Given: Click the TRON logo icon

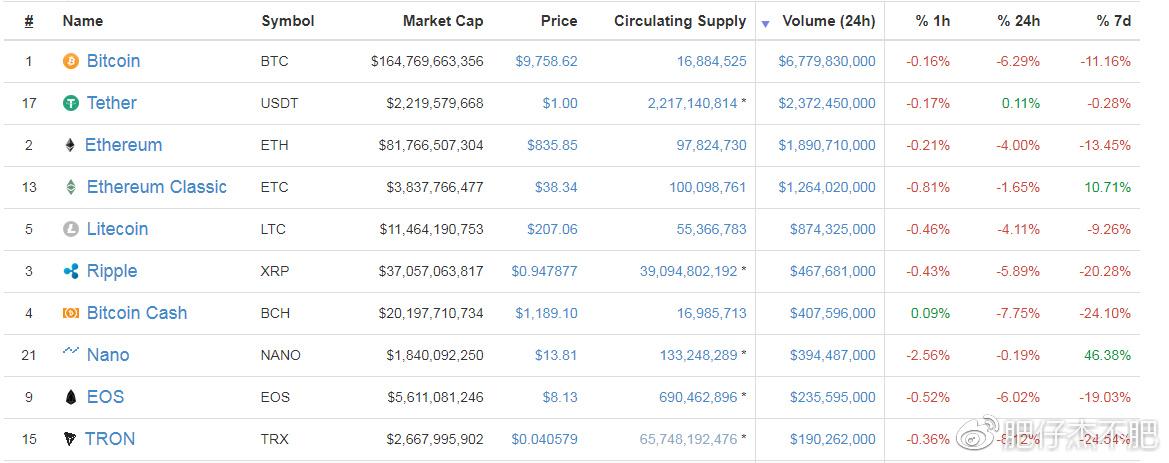Looking at the screenshot, I should coord(70,438).
